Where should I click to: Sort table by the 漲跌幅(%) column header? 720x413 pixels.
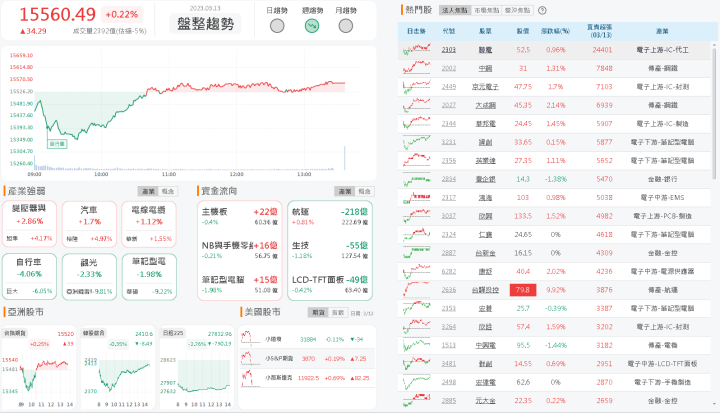[555, 31]
